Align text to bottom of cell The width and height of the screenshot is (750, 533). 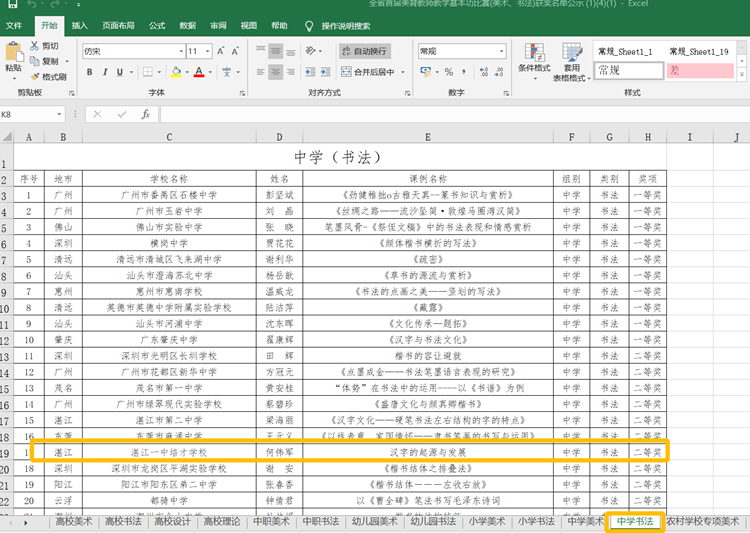(x=291, y=51)
